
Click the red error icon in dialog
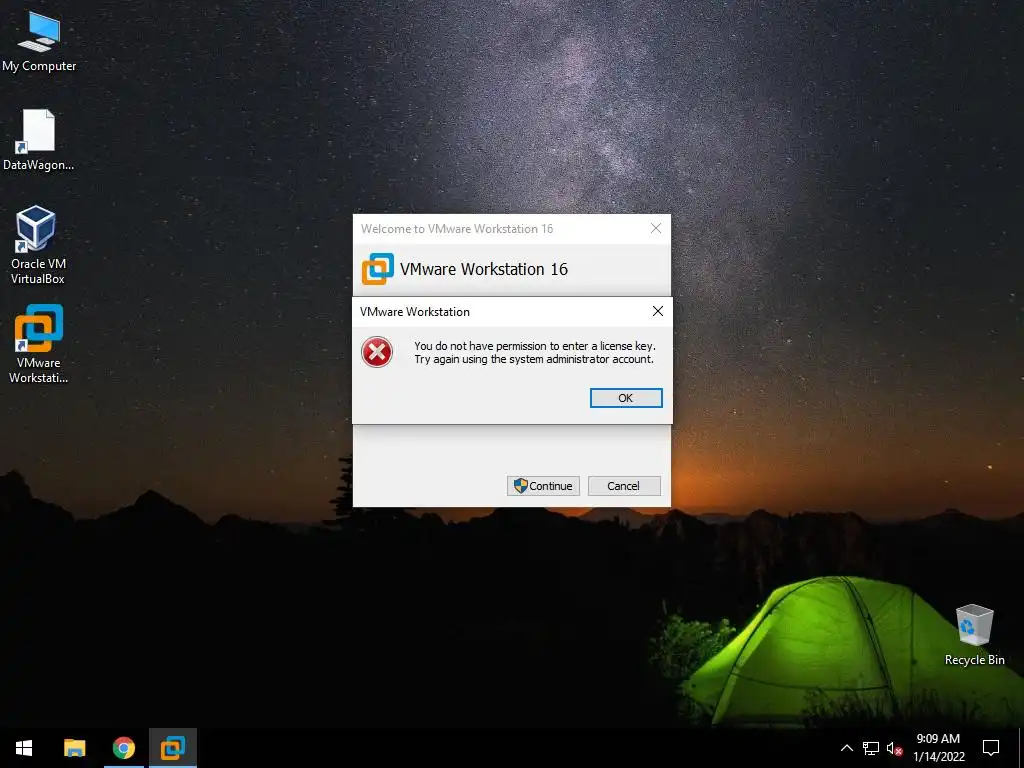(x=377, y=352)
